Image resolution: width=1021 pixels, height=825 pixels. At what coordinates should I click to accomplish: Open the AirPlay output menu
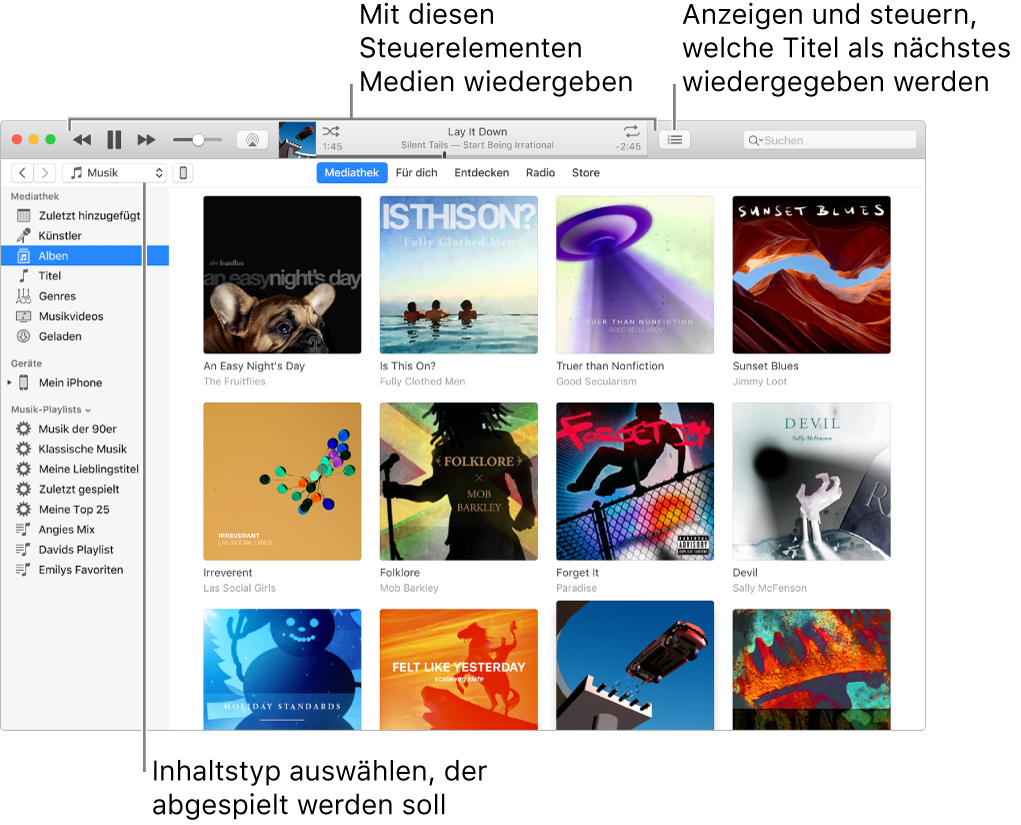[253, 140]
